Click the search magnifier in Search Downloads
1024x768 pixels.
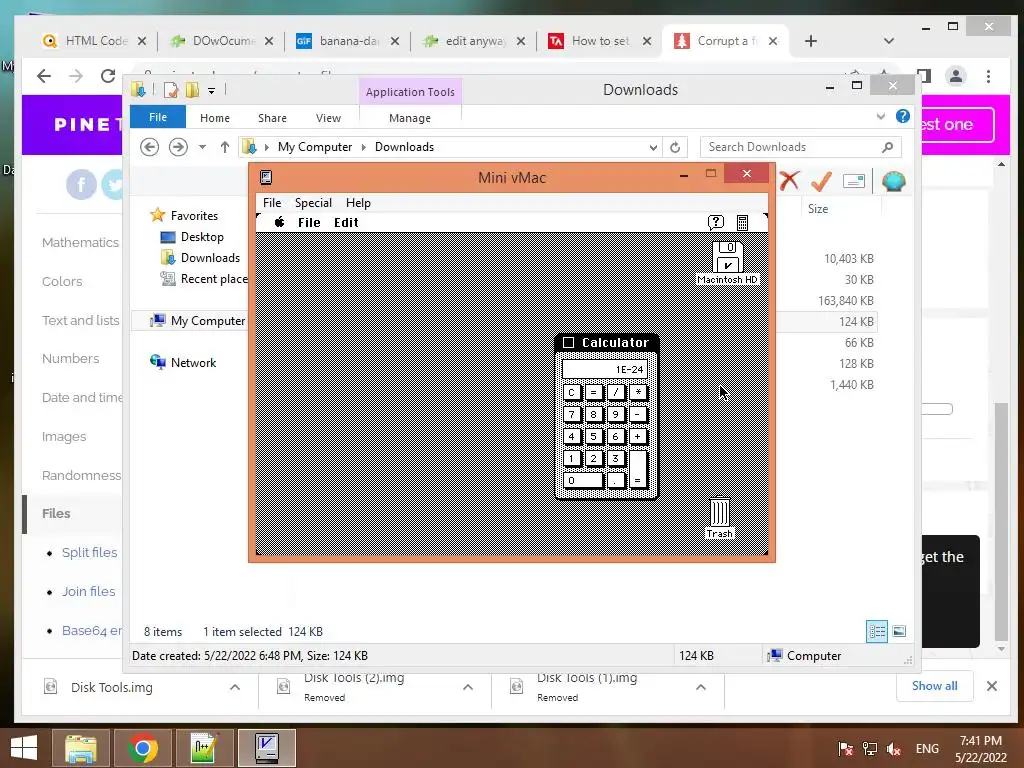click(887, 147)
